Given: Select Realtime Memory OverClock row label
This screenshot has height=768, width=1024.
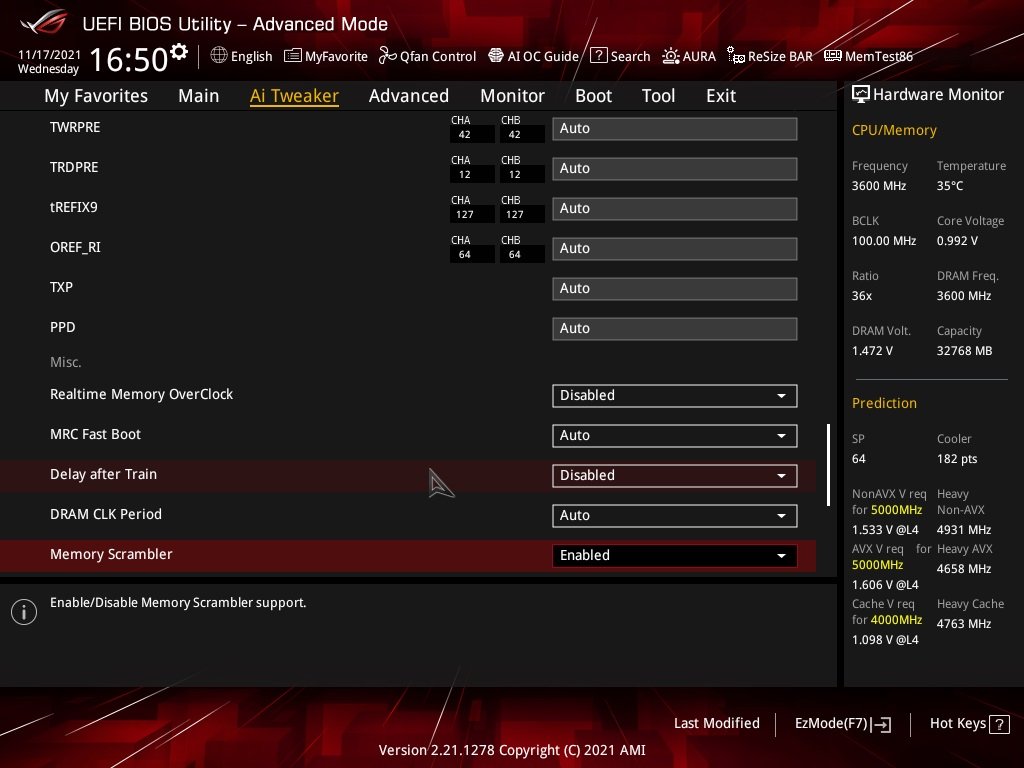Looking at the screenshot, I should coord(142,394).
